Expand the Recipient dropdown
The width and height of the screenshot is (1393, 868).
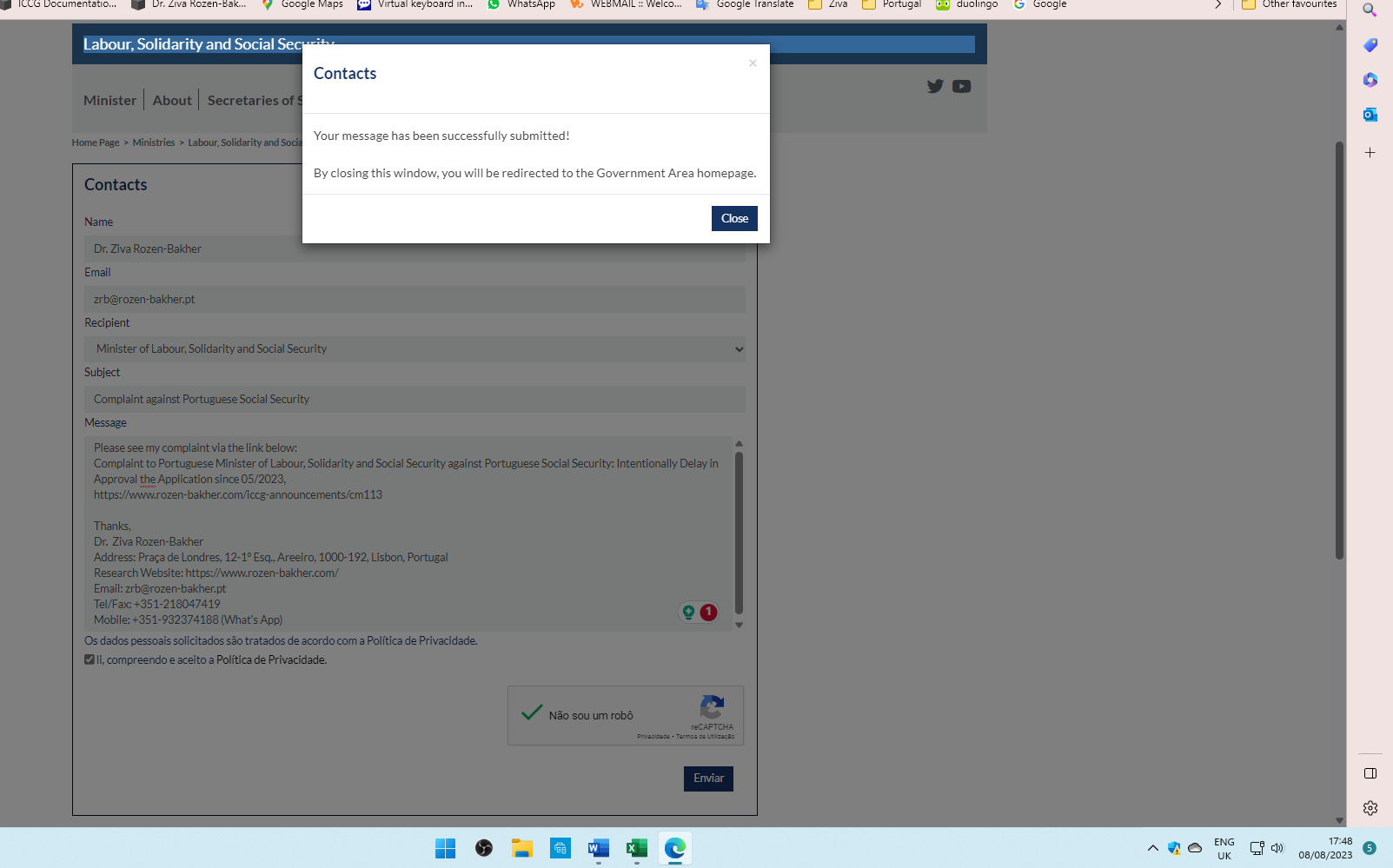pyautogui.click(x=415, y=348)
